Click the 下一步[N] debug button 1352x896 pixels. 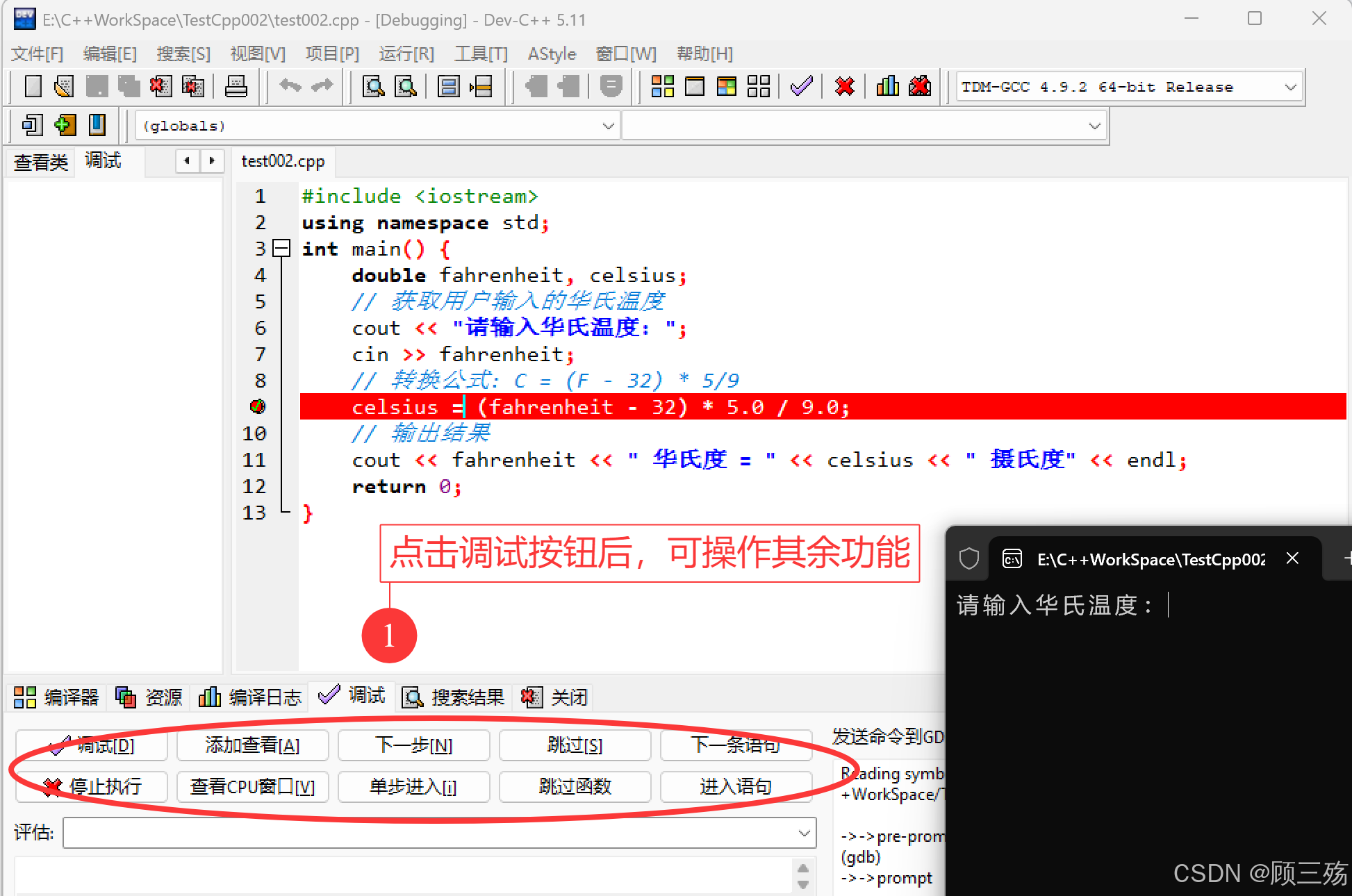[413, 745]
